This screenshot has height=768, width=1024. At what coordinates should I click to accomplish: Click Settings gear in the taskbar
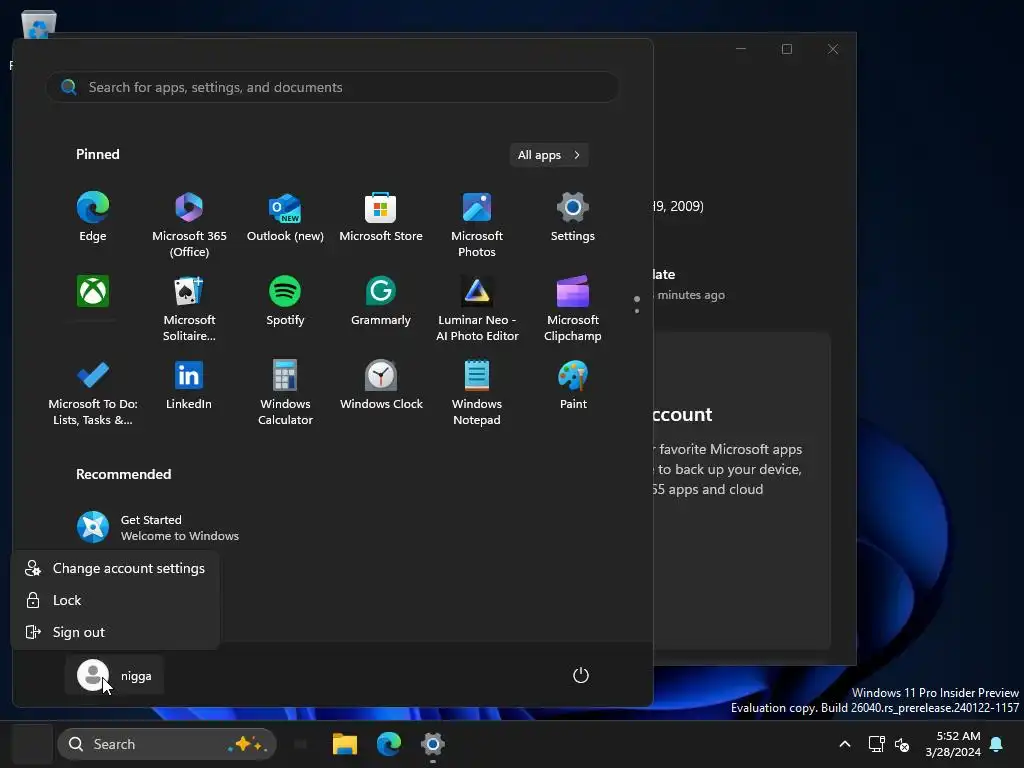click(x=432, y=744)
